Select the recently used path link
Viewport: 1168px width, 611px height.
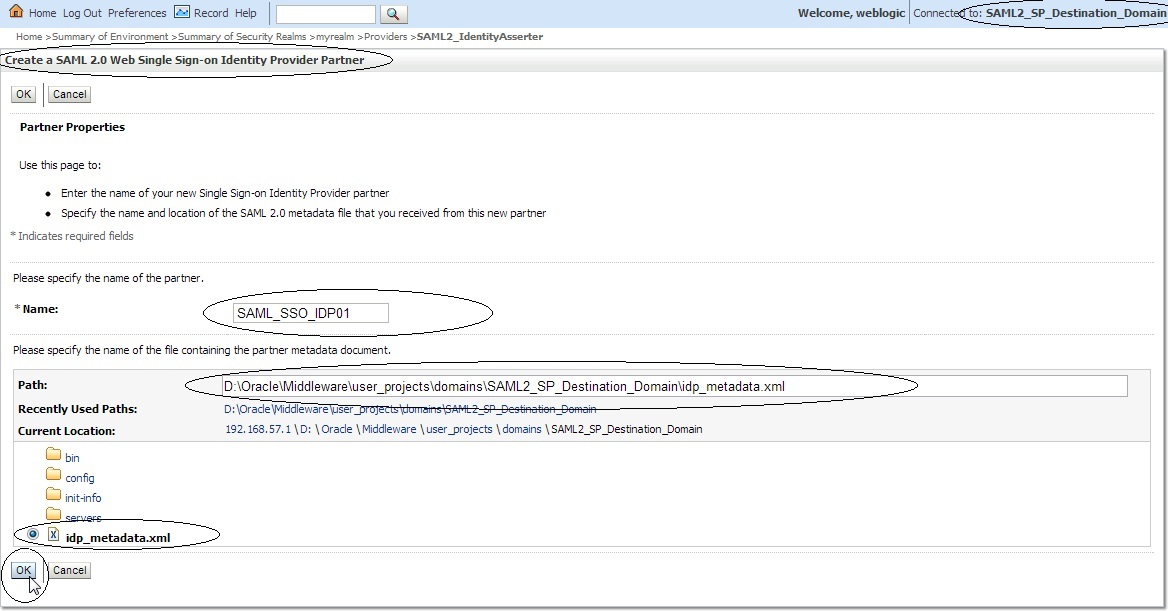410,409
